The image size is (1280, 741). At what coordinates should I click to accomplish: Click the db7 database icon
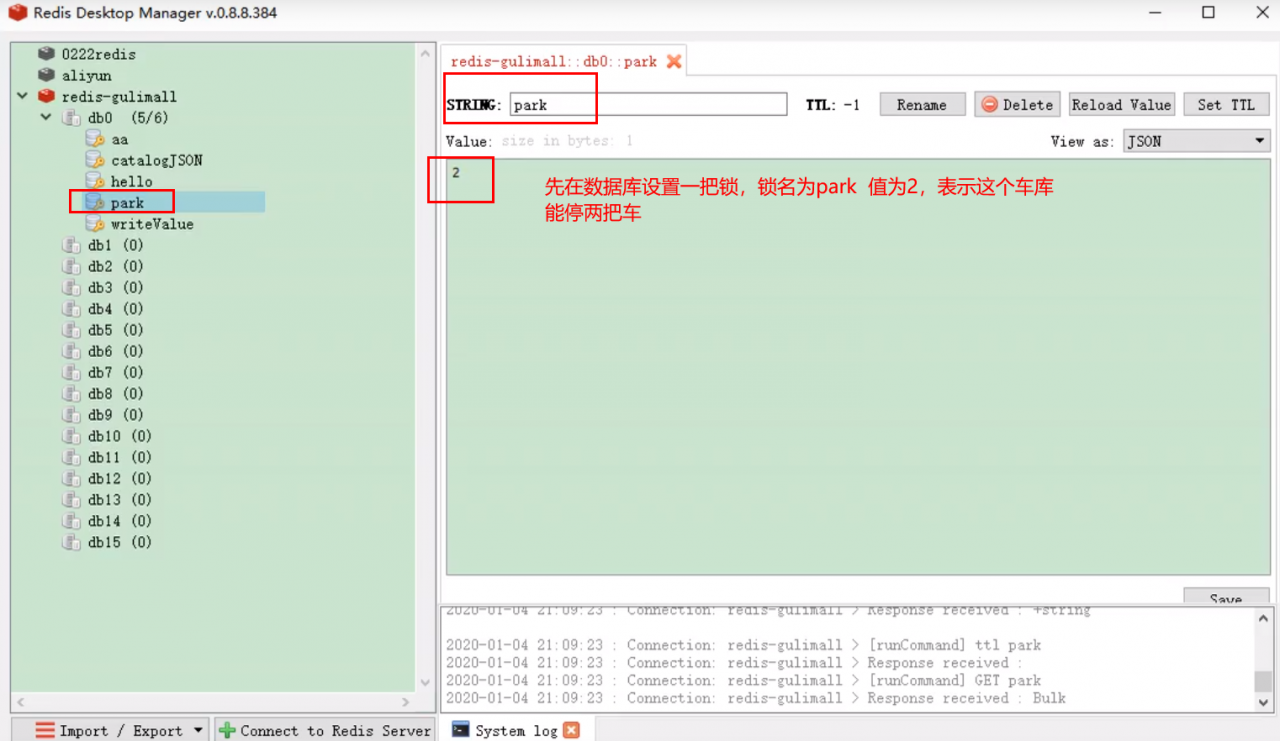[x=71, y=372]
